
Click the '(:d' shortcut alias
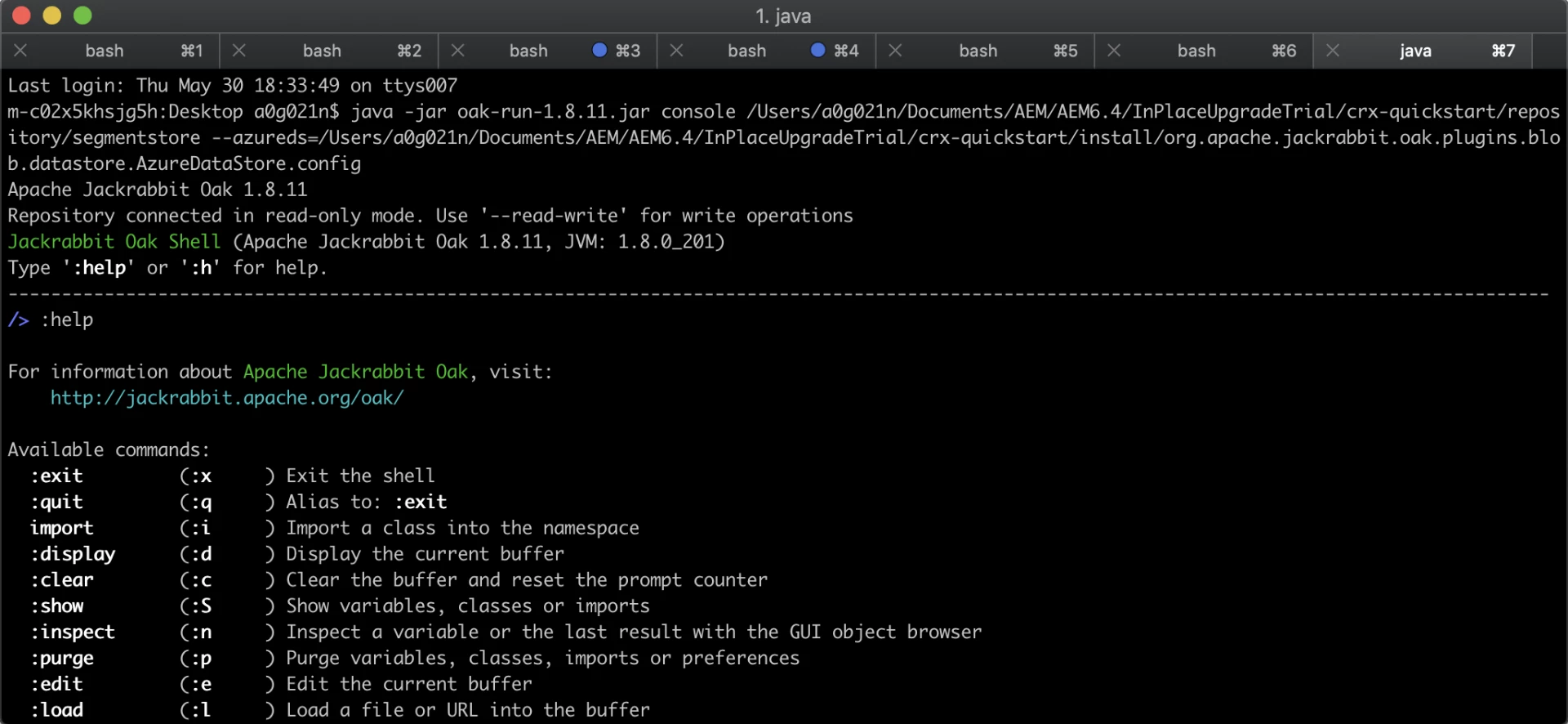tap(196, 555)
